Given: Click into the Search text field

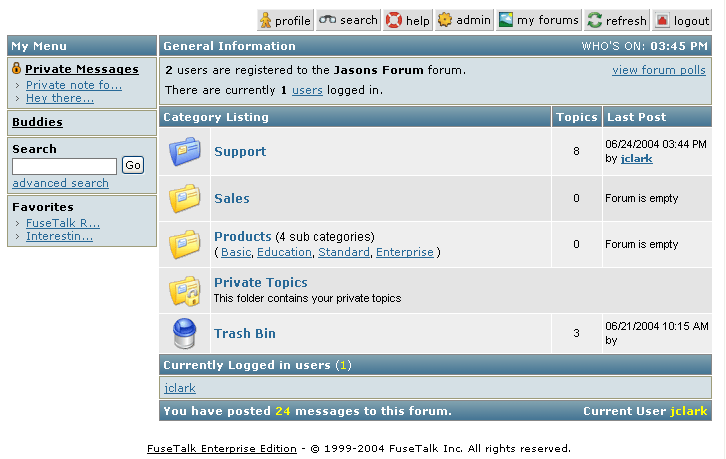Looking at the screenshot, I should (x=64, y=166).
